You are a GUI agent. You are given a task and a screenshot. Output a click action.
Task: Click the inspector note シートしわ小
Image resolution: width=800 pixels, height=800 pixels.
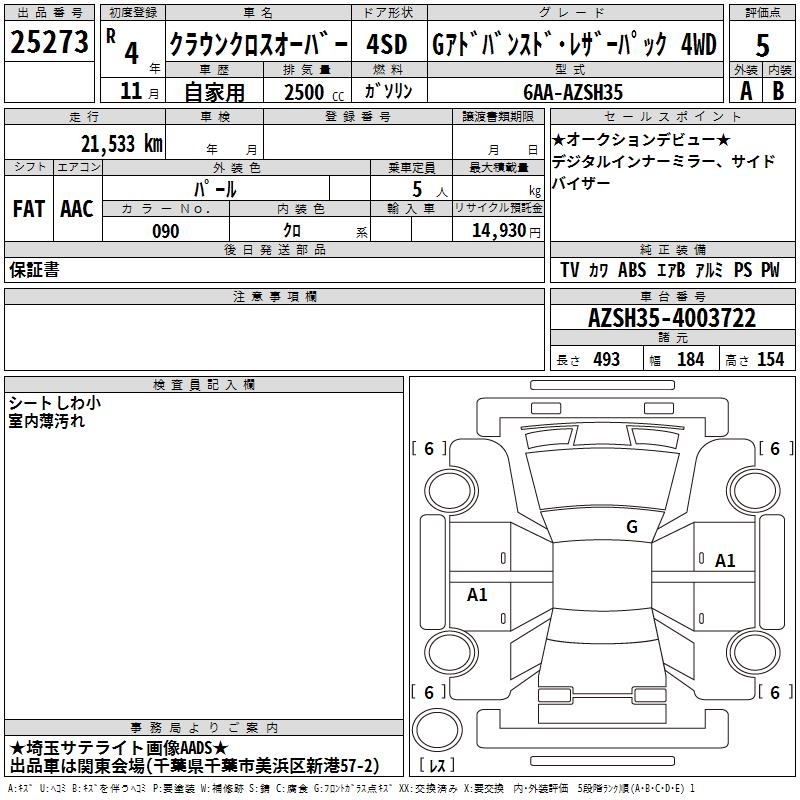point(55,403)
